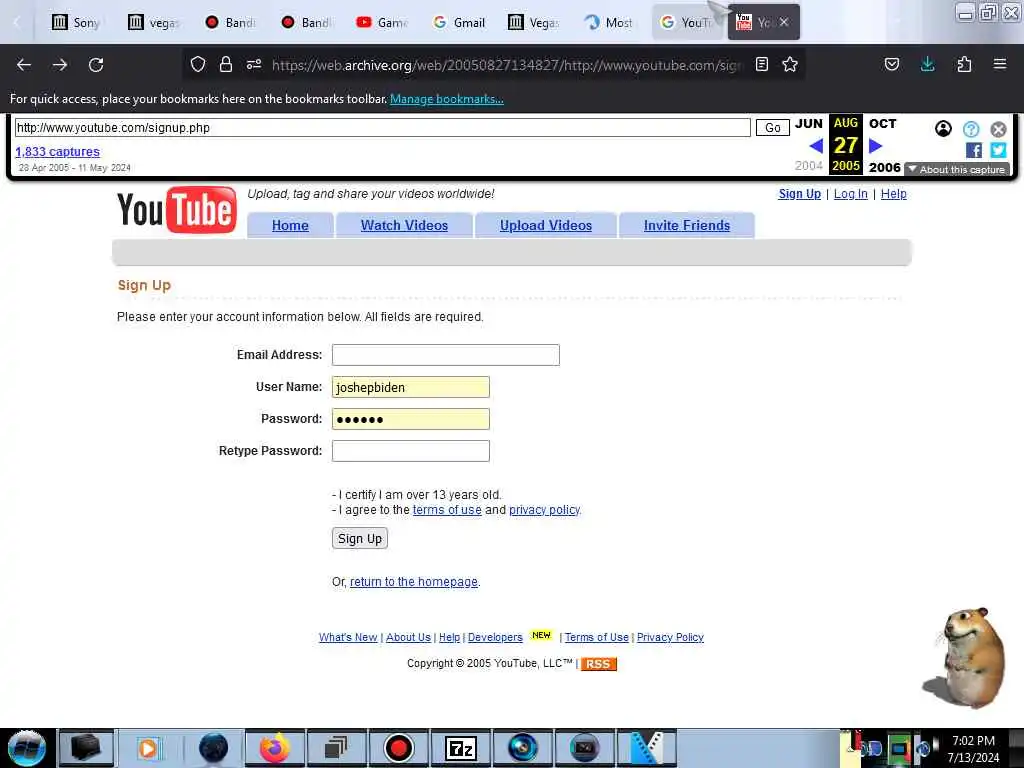Bookmark this page with the star icon
This screenshot has height=768, width=1024.
click(x=790, y=64)
